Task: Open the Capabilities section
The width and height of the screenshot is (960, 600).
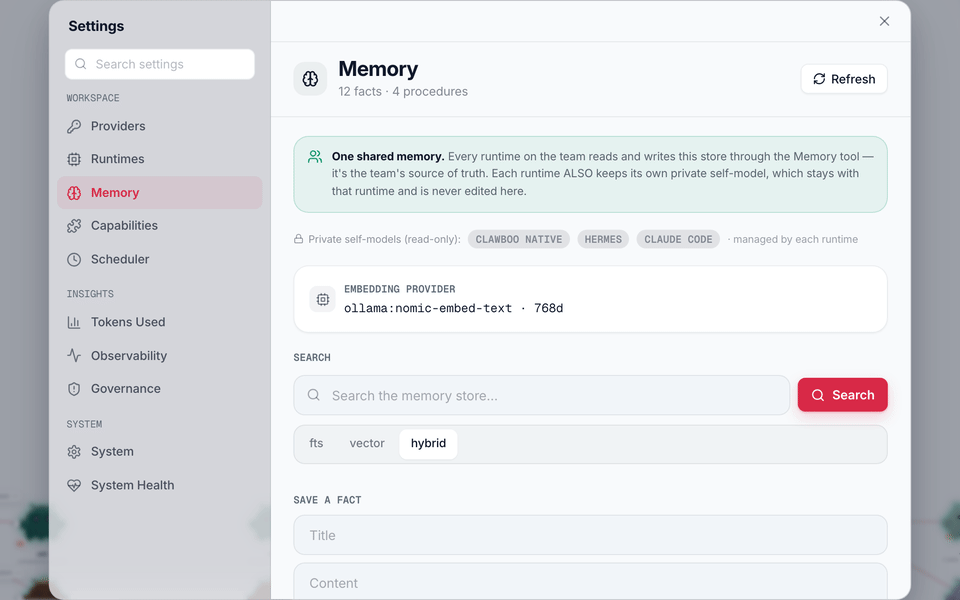Action: click(x=159, y=225)
